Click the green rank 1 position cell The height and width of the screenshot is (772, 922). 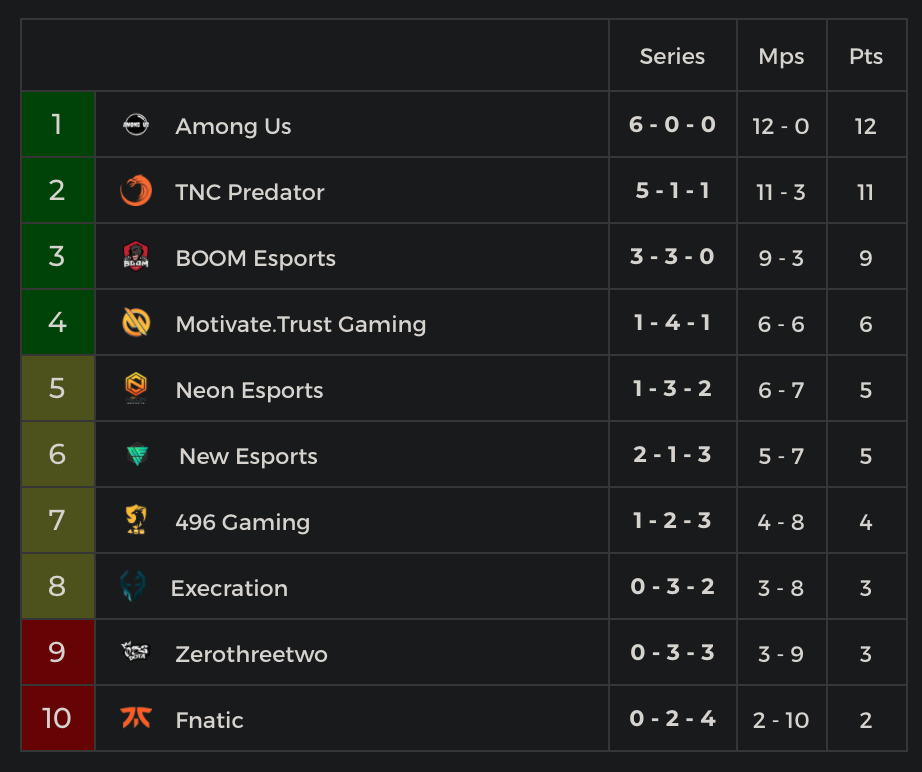click(57, 125)
